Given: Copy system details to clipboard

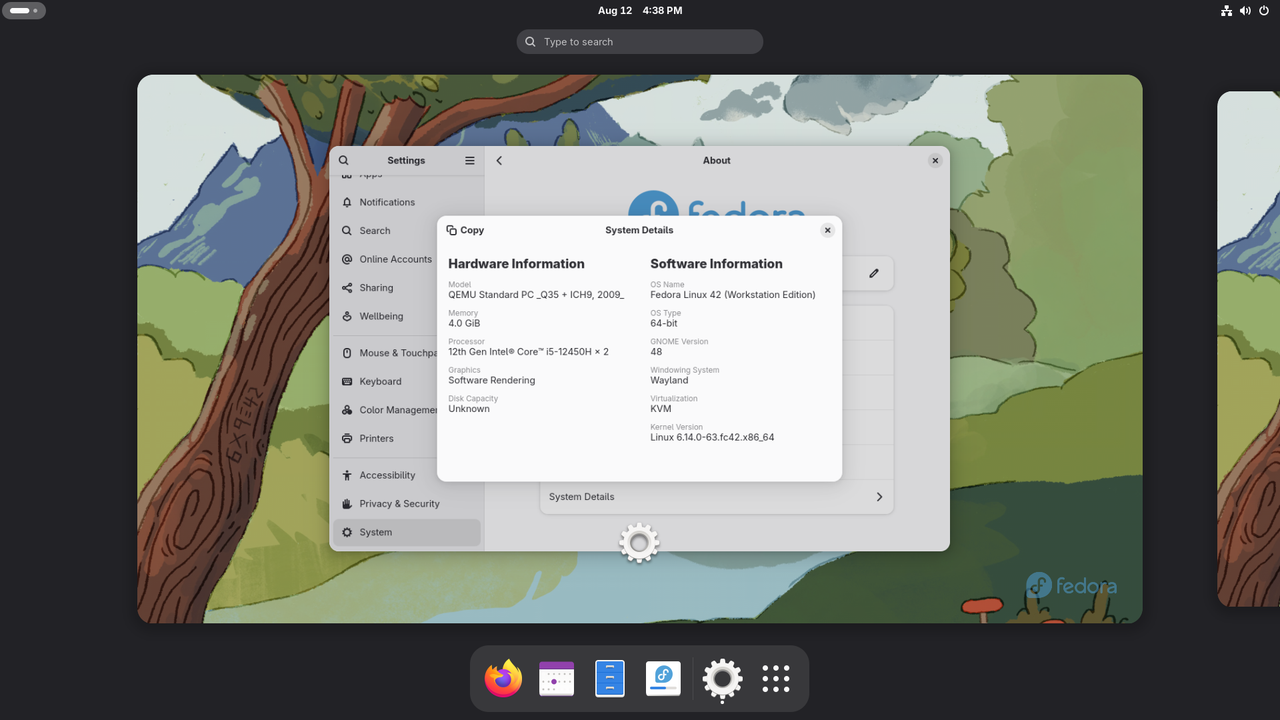Looking at the screenshot, I should click(465, 230).
